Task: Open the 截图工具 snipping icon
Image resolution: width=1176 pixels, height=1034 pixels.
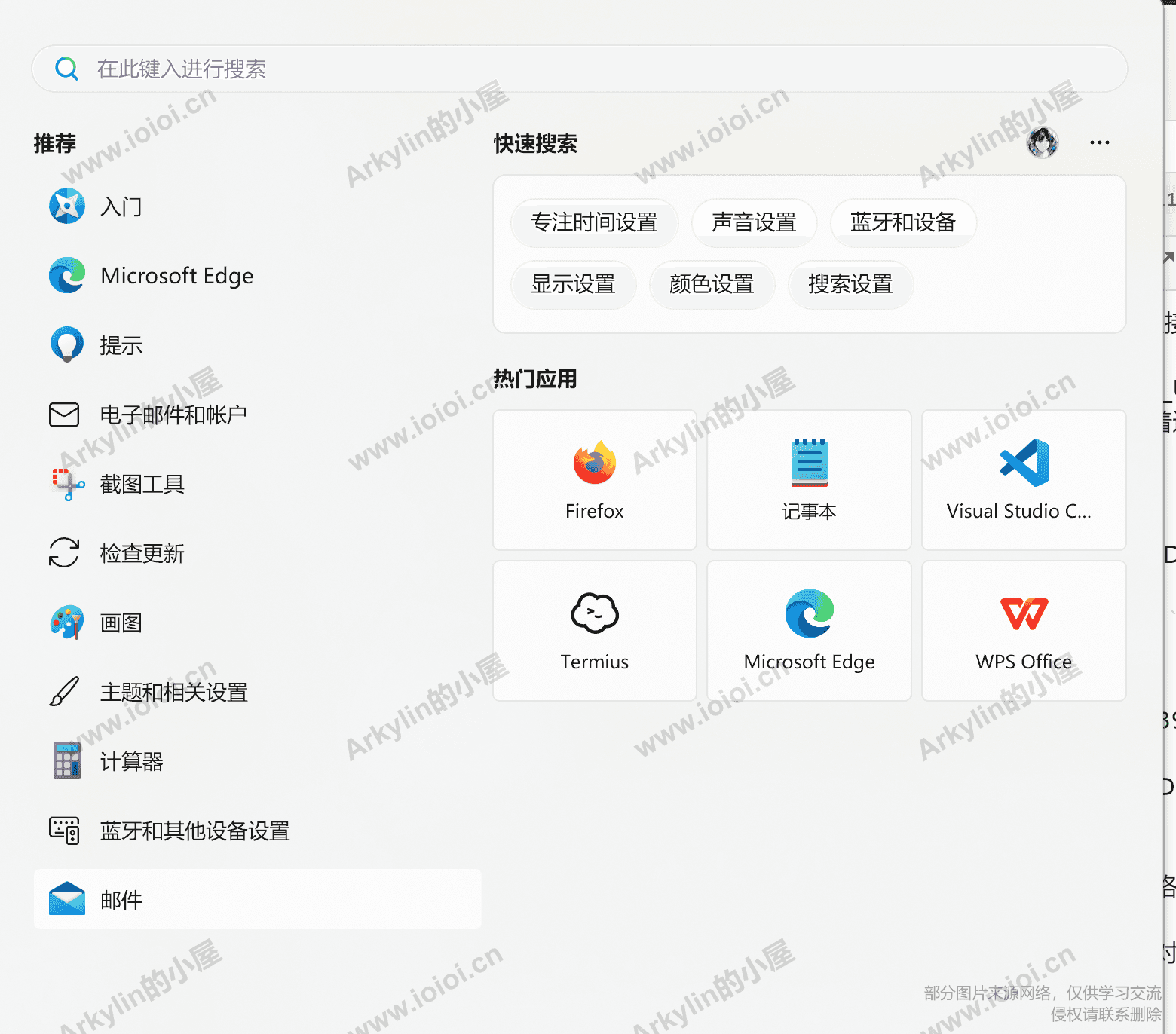Action: [x=68, y=484]
